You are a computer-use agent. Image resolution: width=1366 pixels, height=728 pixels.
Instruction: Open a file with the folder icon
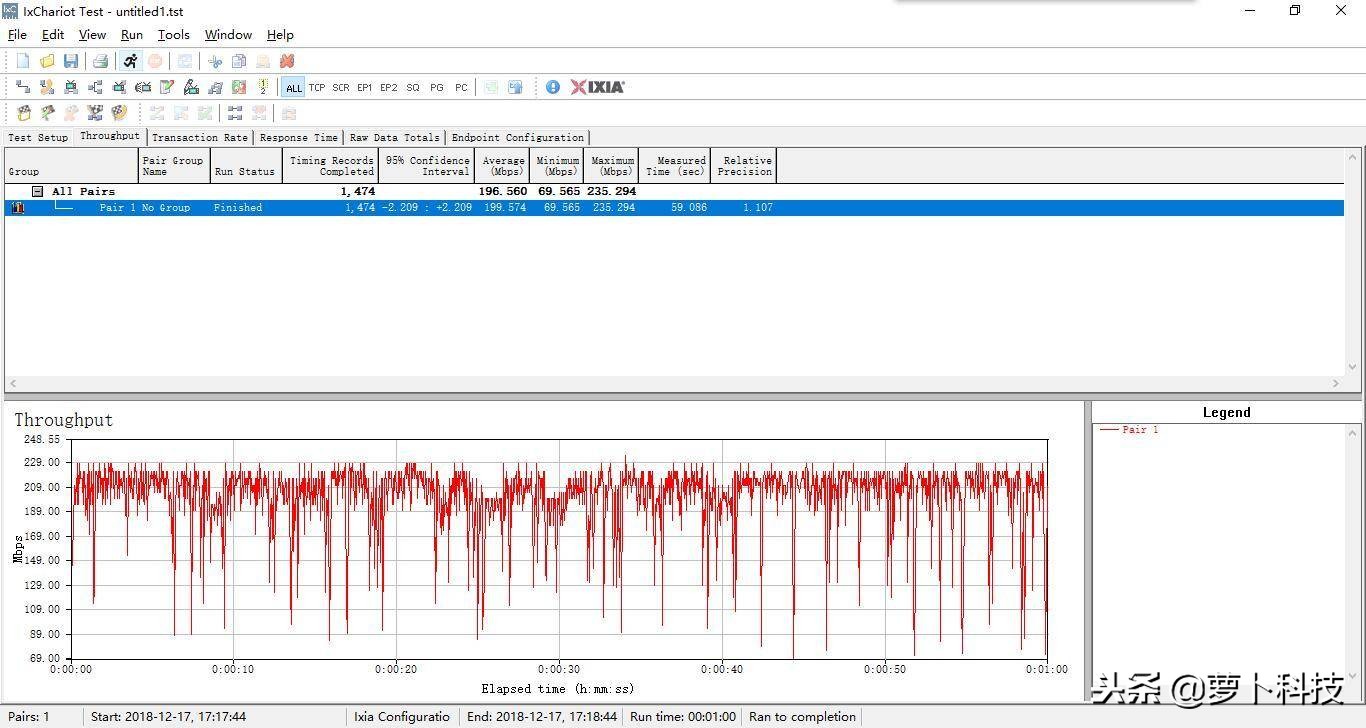click(x=47, y=61)
